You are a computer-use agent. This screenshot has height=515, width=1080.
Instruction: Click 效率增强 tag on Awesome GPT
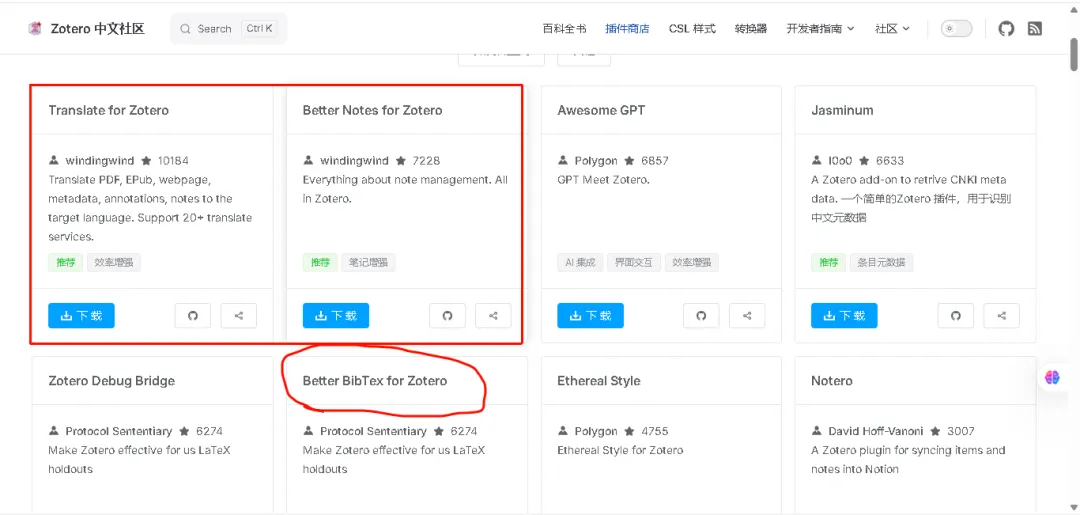692,262
